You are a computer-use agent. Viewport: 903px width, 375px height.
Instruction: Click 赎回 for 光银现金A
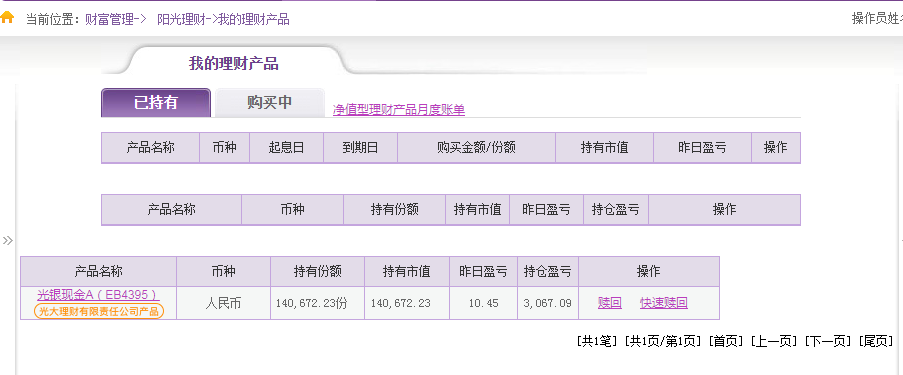610,302
